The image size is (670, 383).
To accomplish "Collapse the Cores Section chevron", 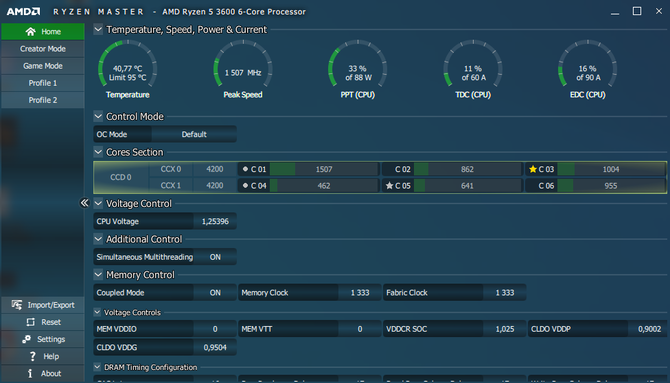I will 98,152.
